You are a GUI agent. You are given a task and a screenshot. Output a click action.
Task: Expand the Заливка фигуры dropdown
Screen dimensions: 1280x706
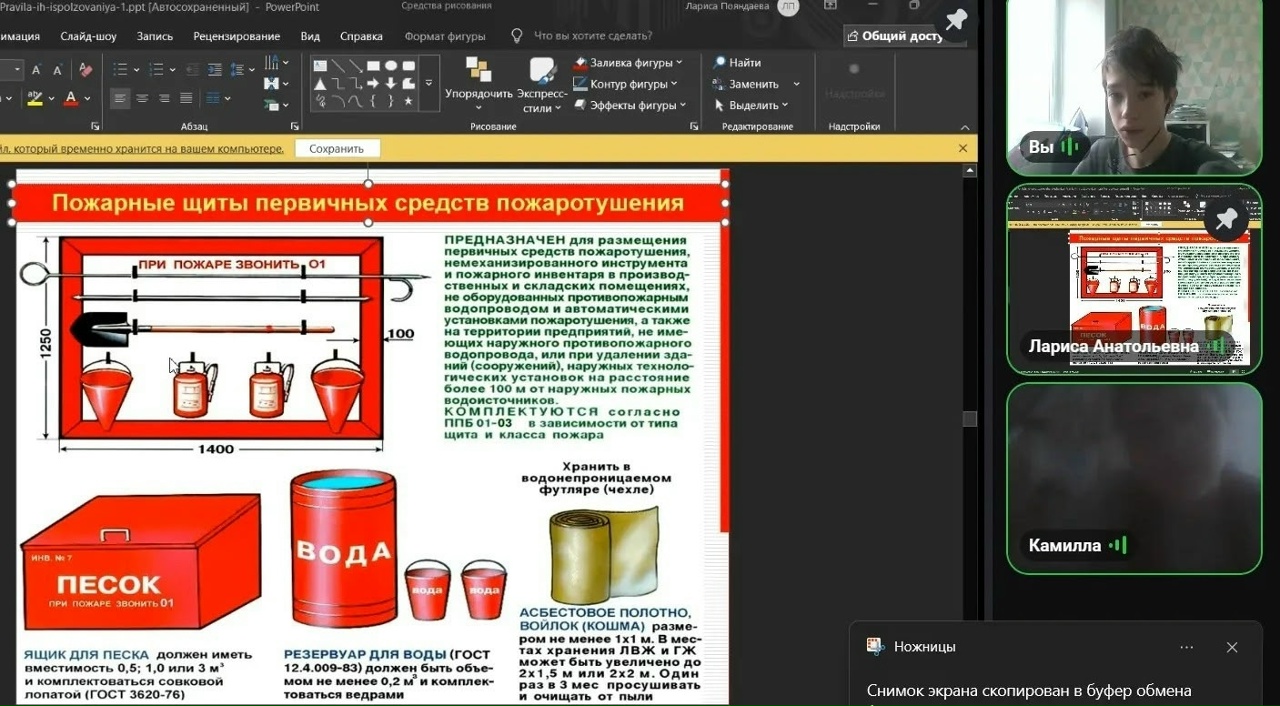[x=679, y=62]
